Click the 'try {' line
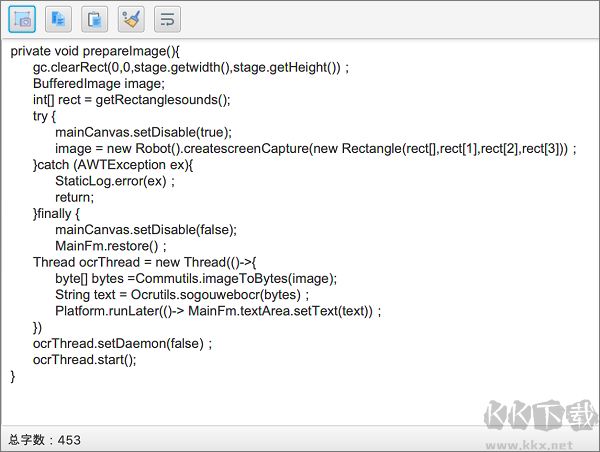This screenshot has height=452, width=600. click(44, 116)
